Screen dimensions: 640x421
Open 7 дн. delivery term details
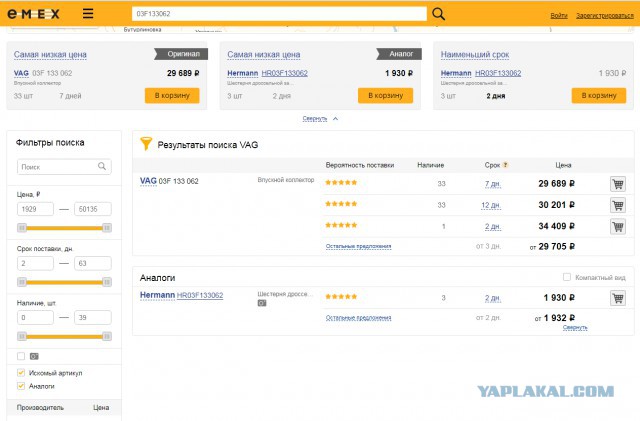(493, 184)
